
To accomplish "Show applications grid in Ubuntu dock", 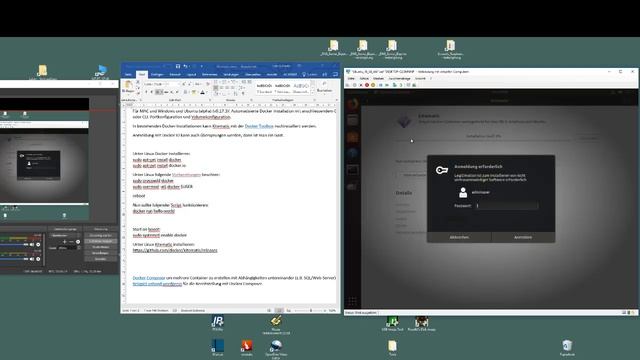I will coord(352,301).
